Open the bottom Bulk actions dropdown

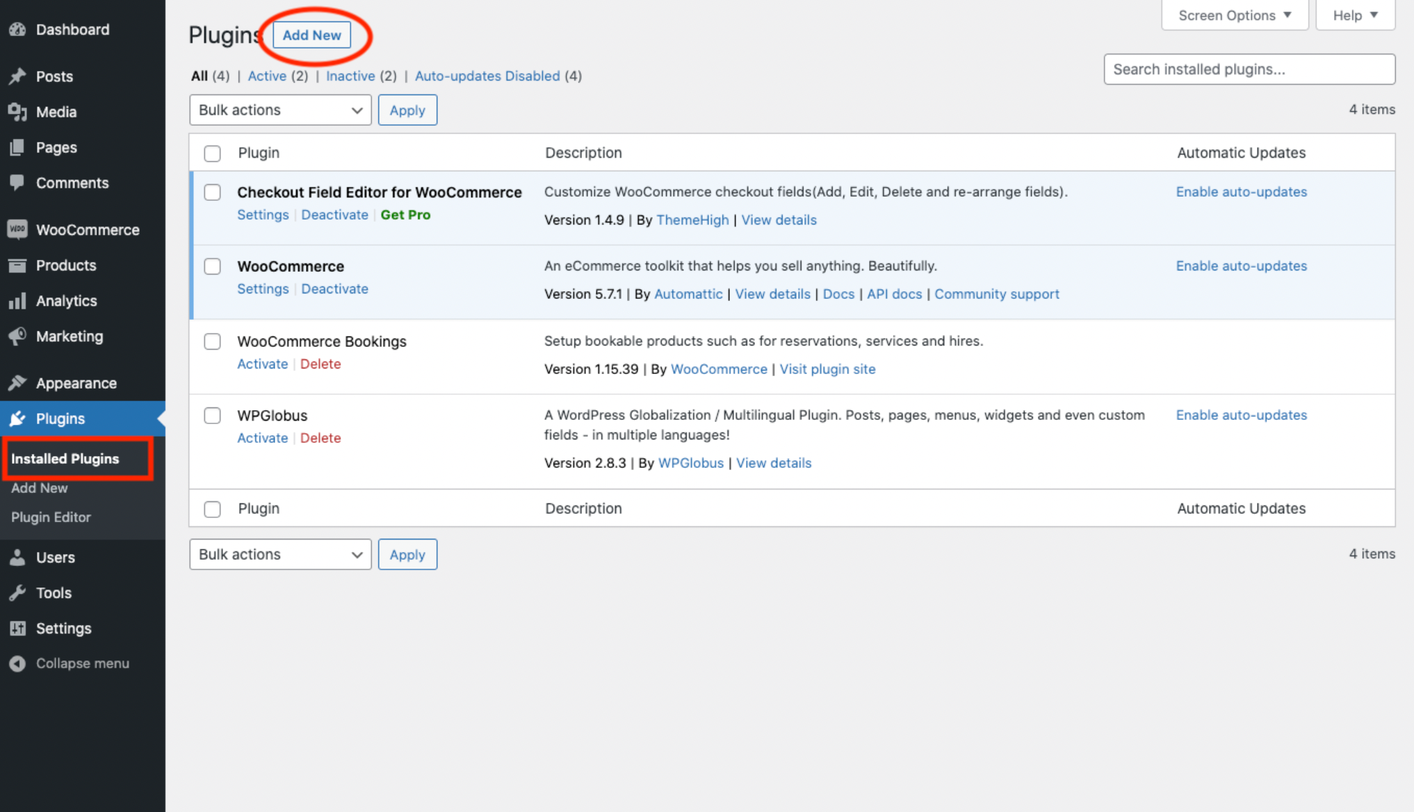click(x=280, y=554)
